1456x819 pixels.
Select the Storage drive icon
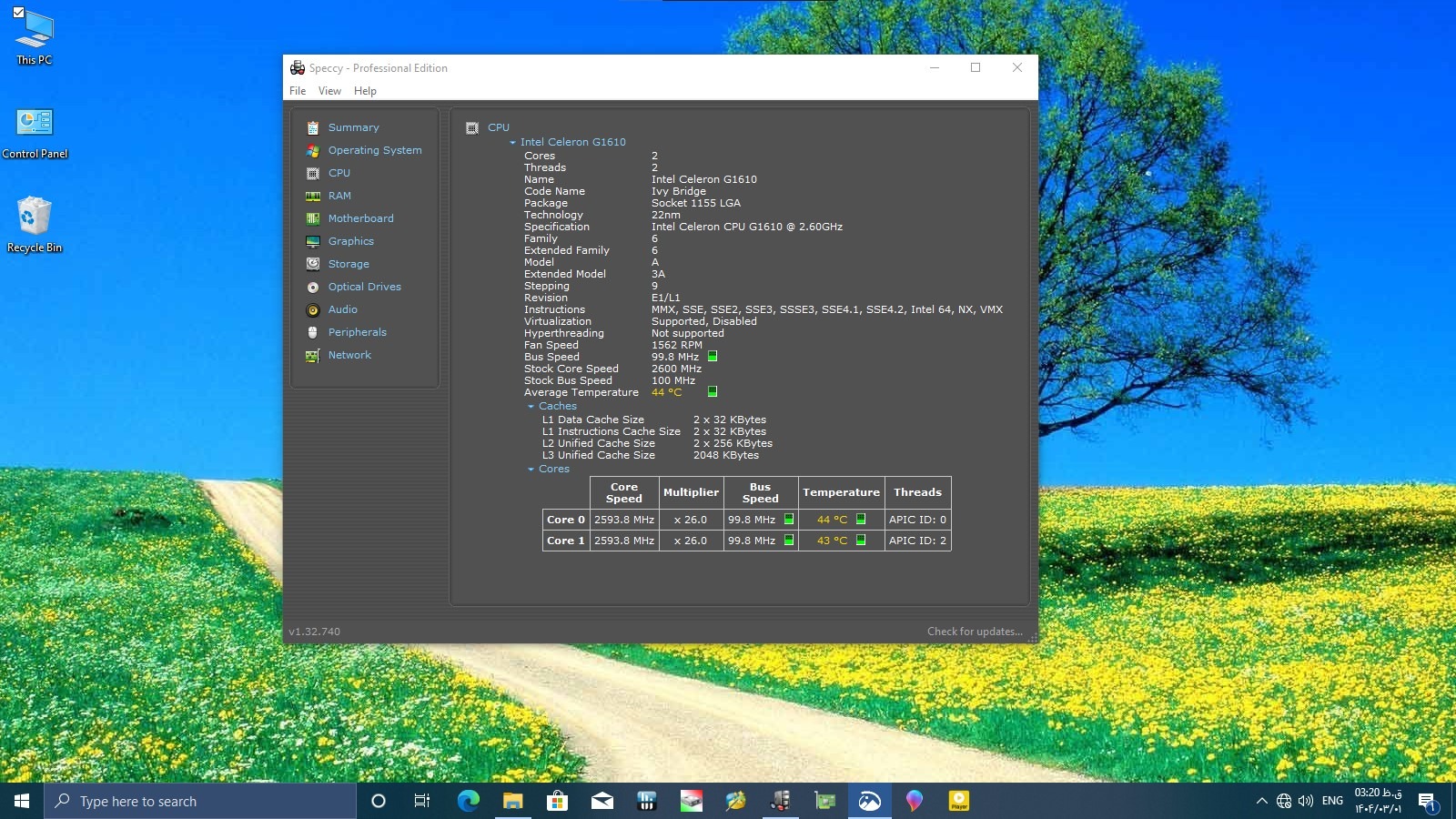coord(313,264)
